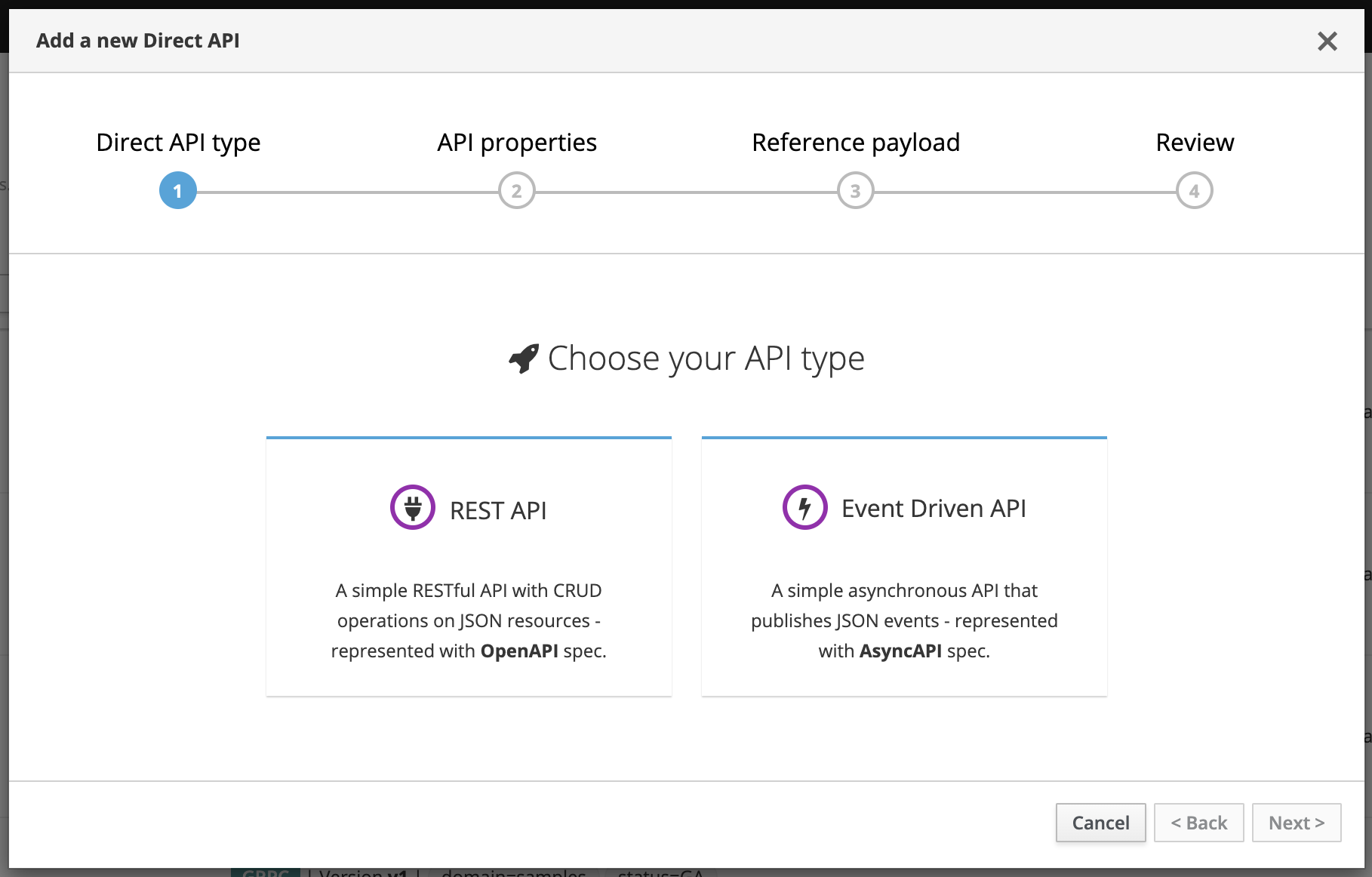The width and height of the screenshot is (1372, 877).
Task: Open the Direct API type step label
Action: point(178,143)
